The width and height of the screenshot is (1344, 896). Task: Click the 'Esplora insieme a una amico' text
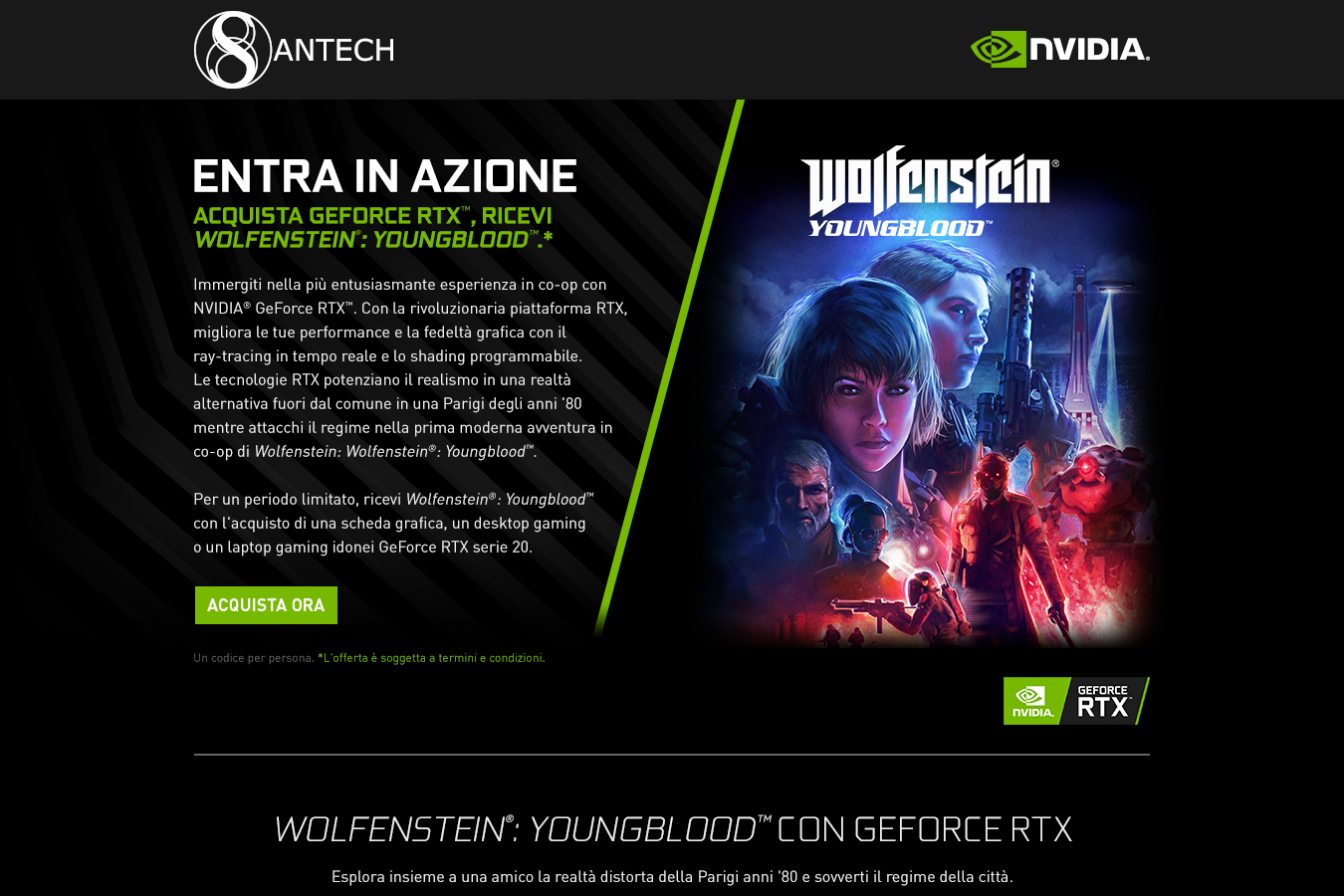tap(672, 877)
